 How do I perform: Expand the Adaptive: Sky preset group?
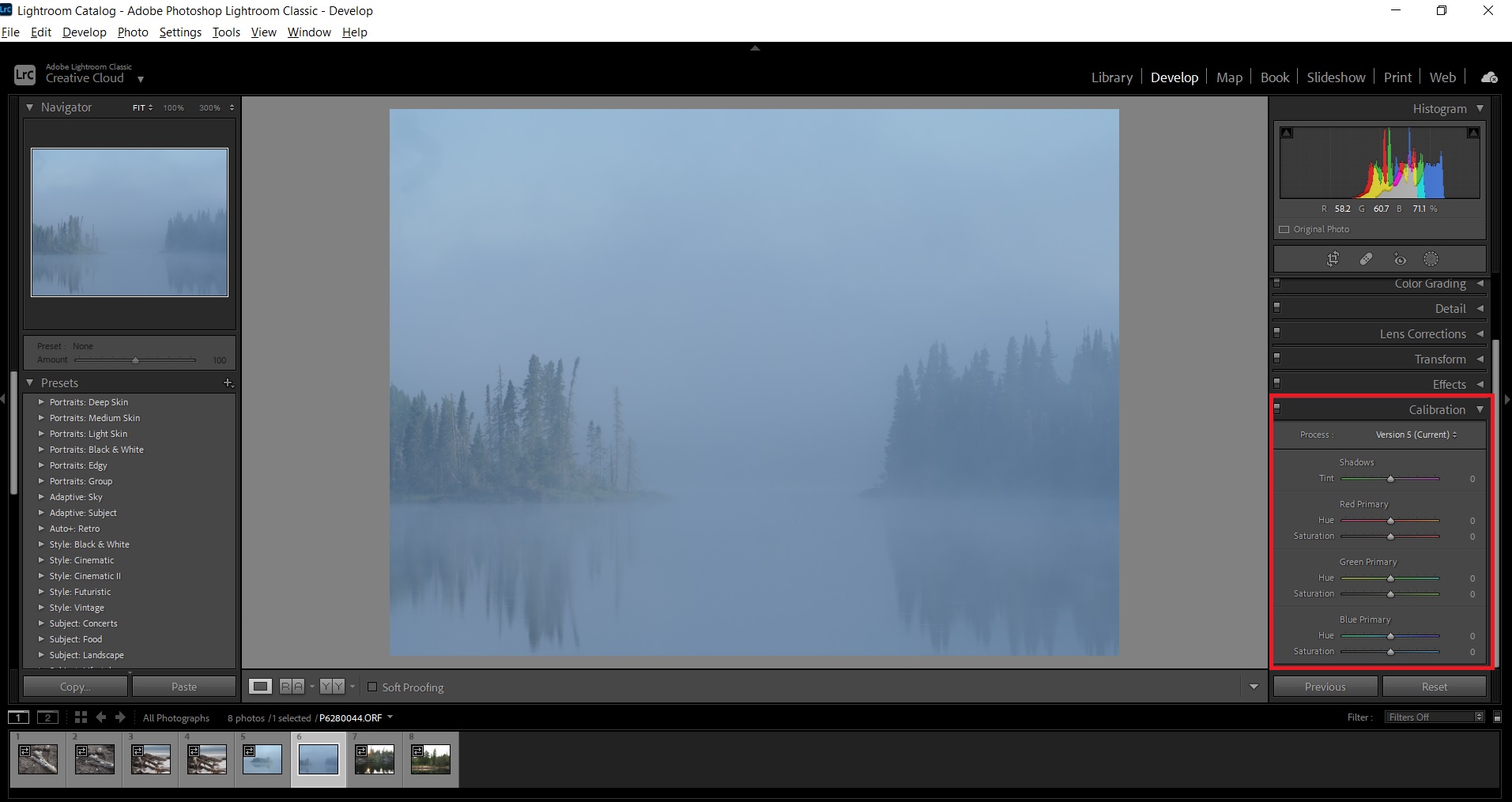[41, 497]
